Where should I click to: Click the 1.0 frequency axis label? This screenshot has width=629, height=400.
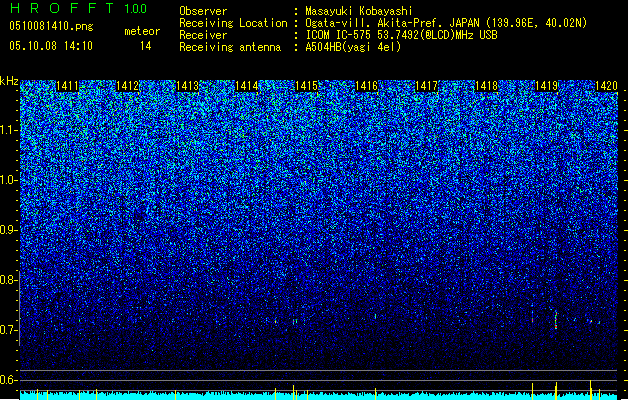pyautogui.click(x=9, y=180)
